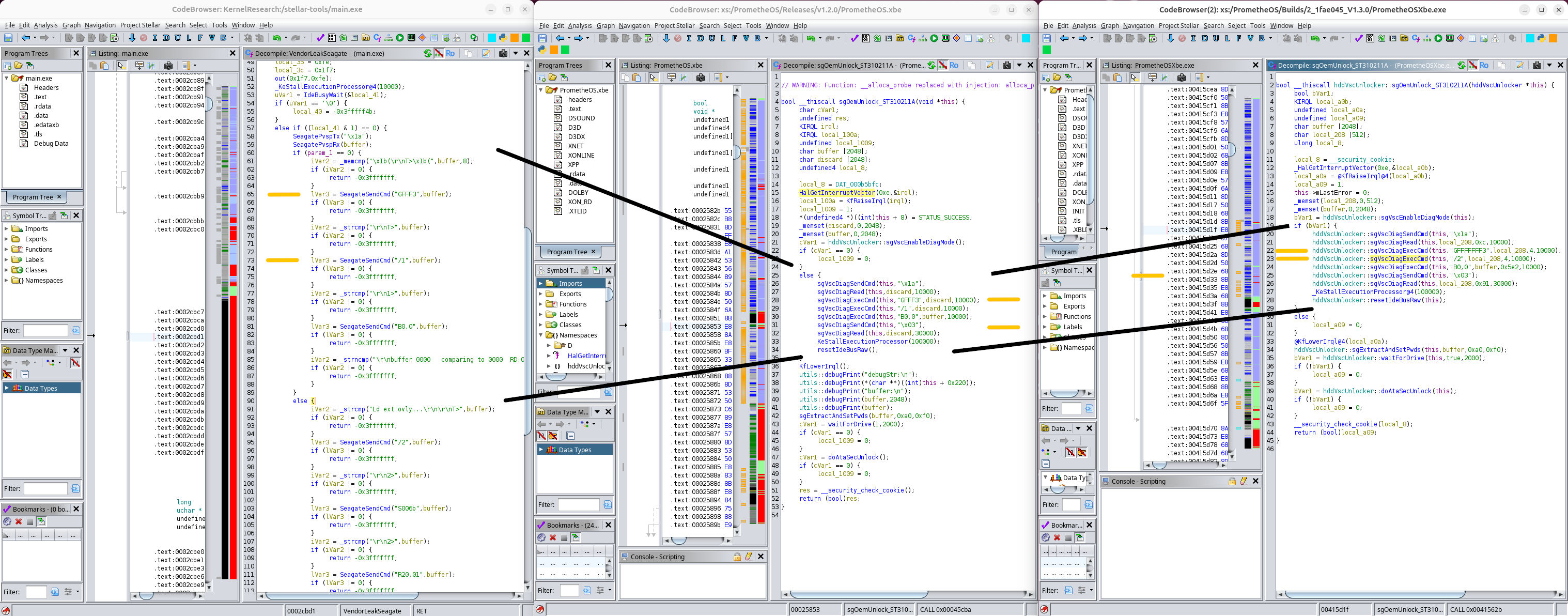Image resolution: width=1568 pixels, height=616 pixels.
Task: Click 'L' label navigation icon in PrometheOSXbe.exe toolbar
Action: pyautogui.click(x=1227, y=38)
